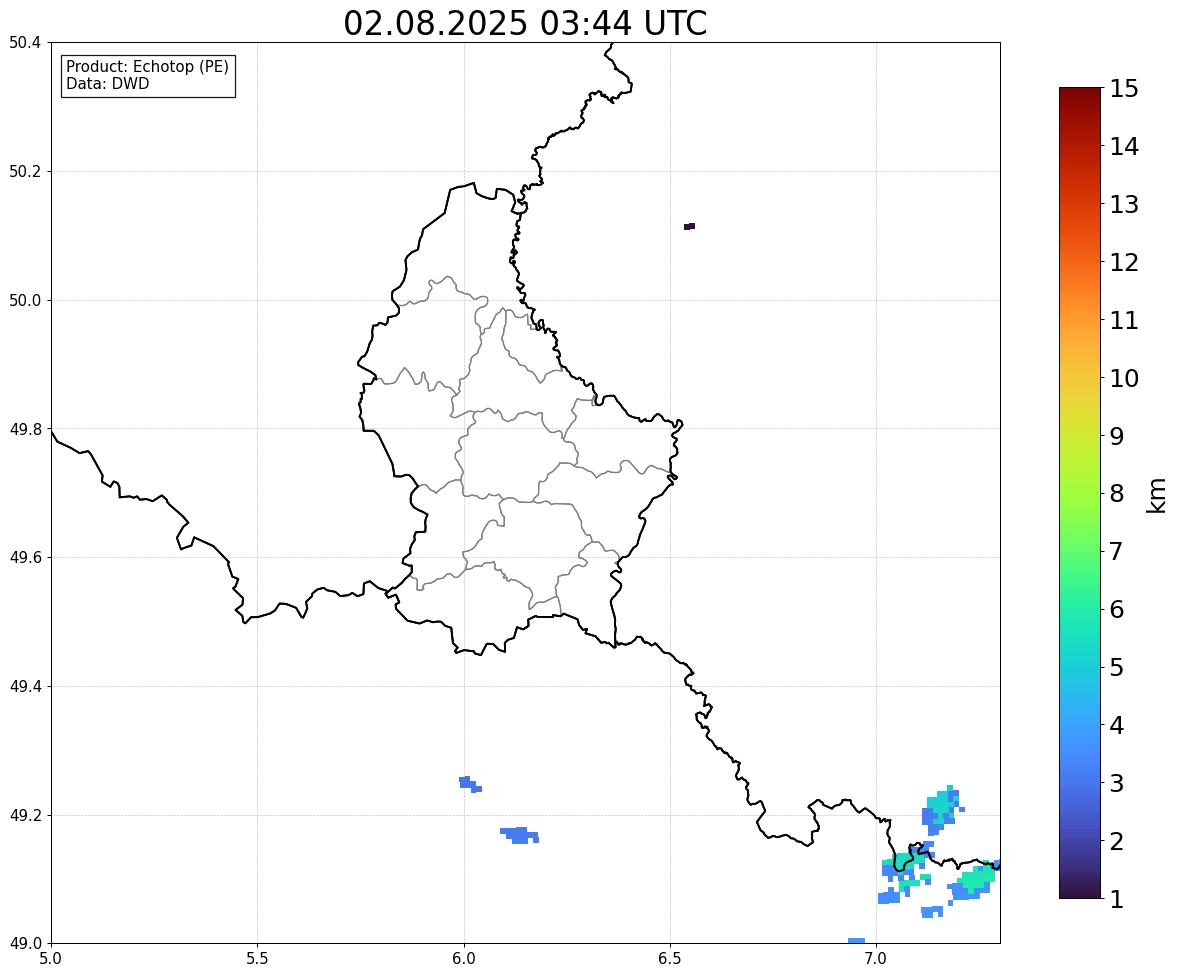
Task: Click the cyan echo cluster above the 49.2 gridline
Action: coord(941,809)
